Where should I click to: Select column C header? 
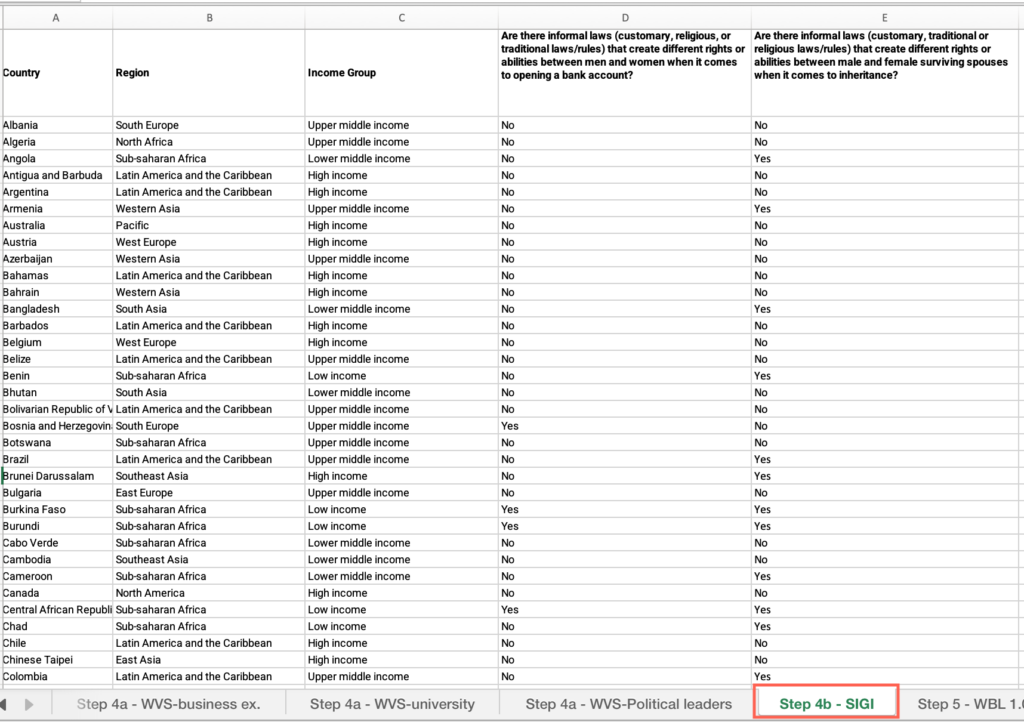point(402,18)
